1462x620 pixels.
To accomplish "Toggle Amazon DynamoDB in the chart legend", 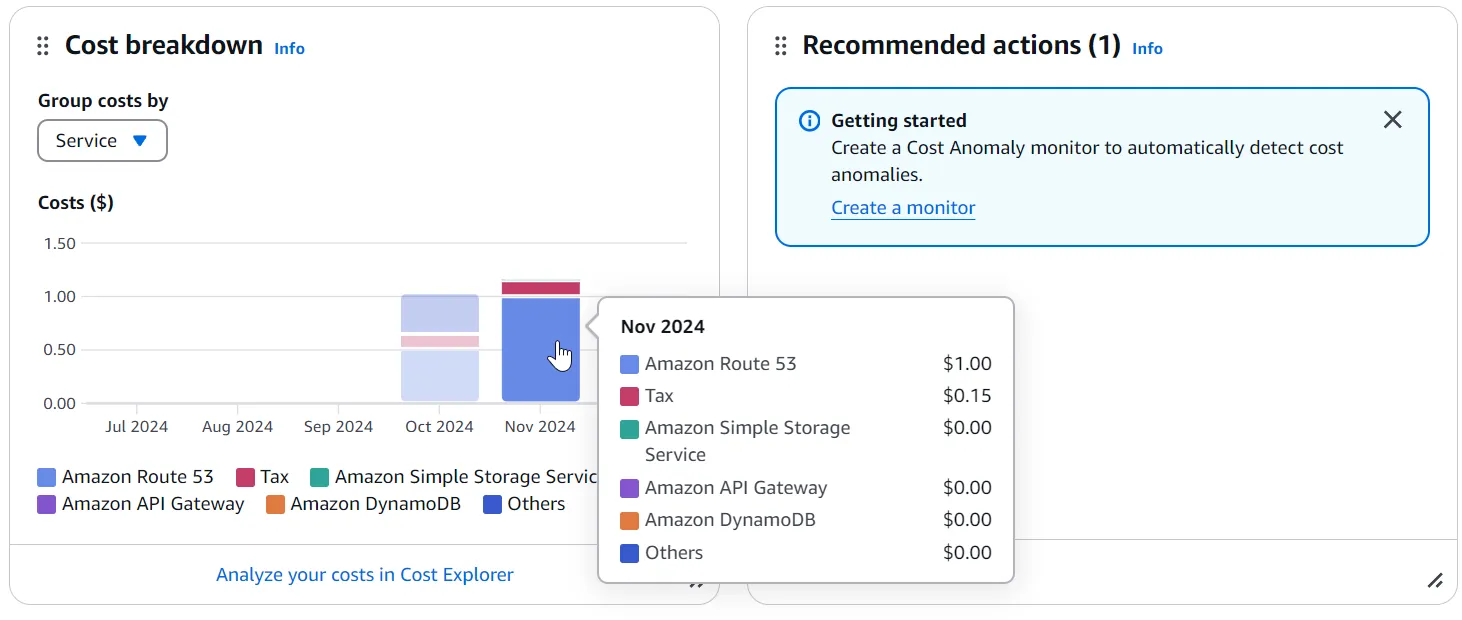I will tap(364, 504).
